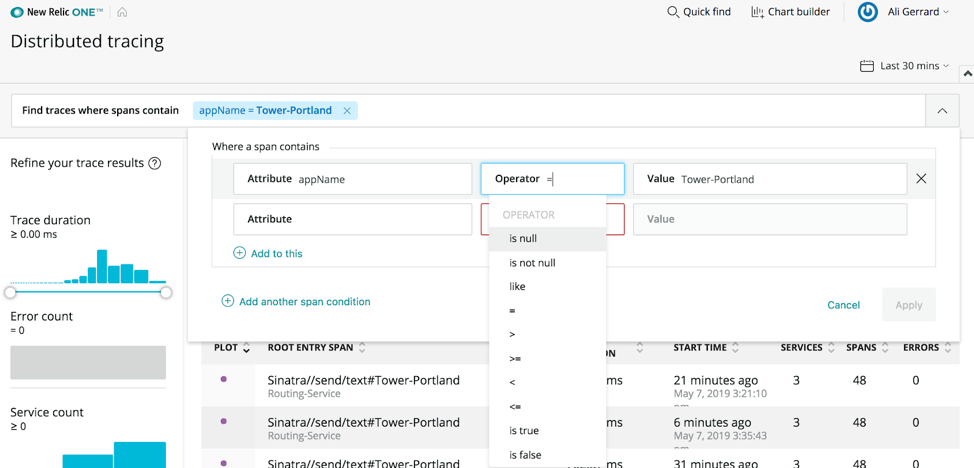This screenshot has height=468, width=974.
Task: Click the tall Service count histogram bar
Action: pos(140,455)
